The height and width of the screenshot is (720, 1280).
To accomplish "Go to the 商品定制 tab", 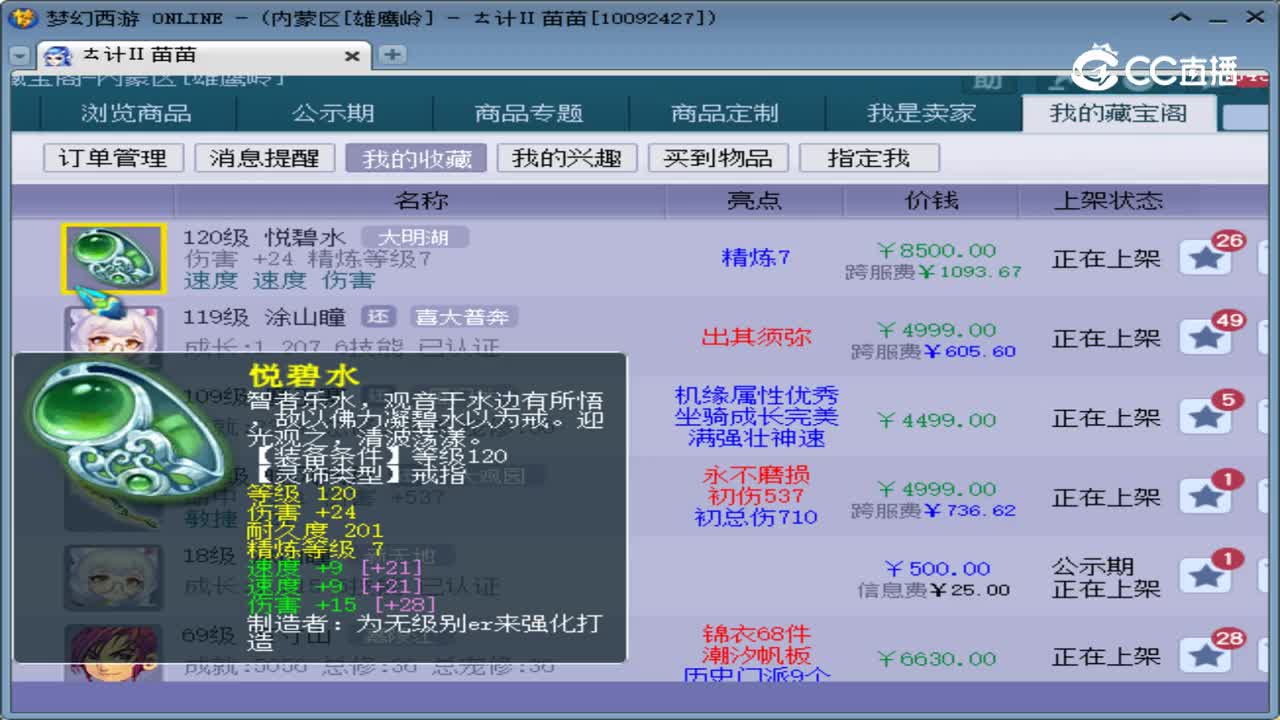I will click(725, 113).
